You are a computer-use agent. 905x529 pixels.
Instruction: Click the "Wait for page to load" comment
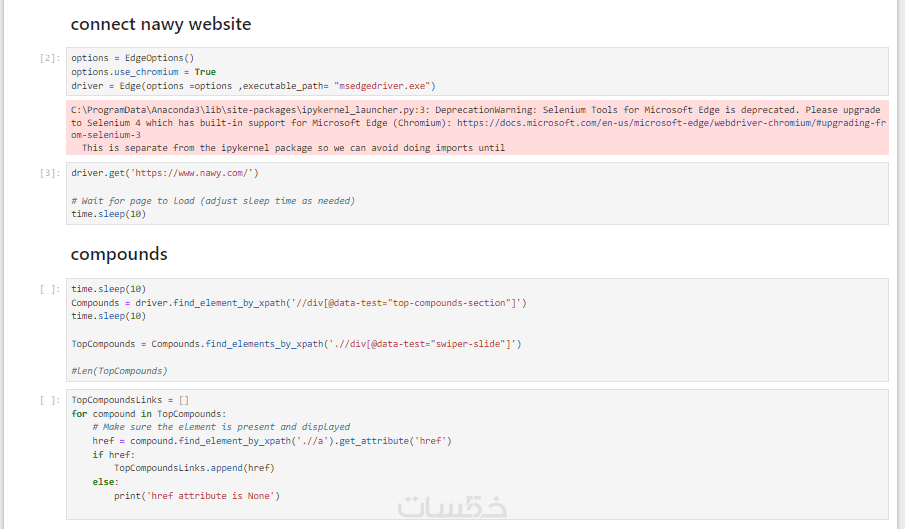click(213, 201)
